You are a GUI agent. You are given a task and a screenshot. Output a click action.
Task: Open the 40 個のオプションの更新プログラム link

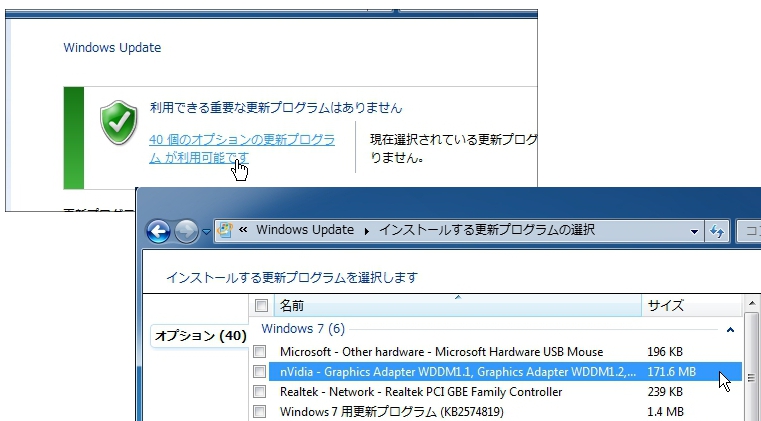click(242, 149)
